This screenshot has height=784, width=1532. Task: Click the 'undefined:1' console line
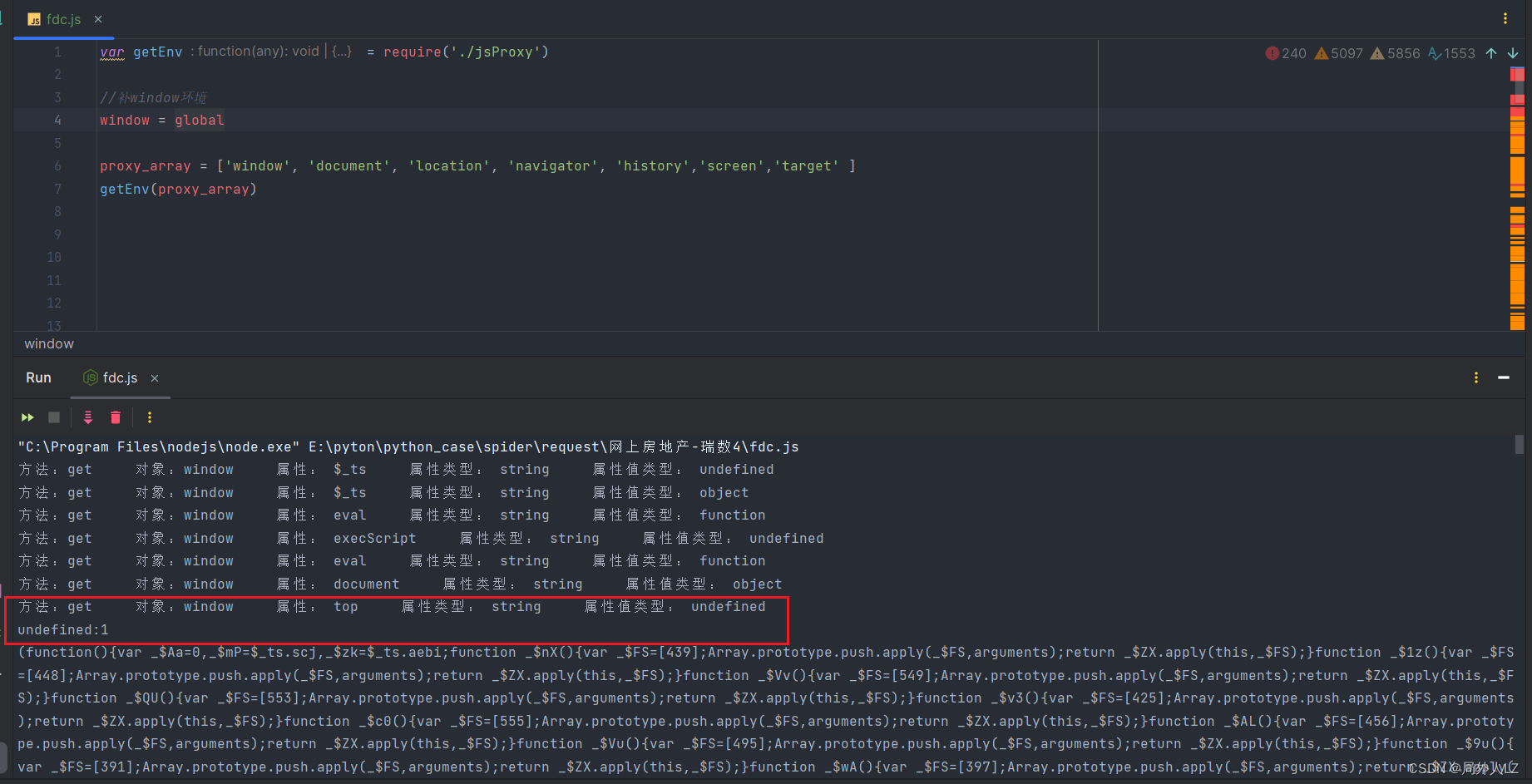click(x=63, y=629)
